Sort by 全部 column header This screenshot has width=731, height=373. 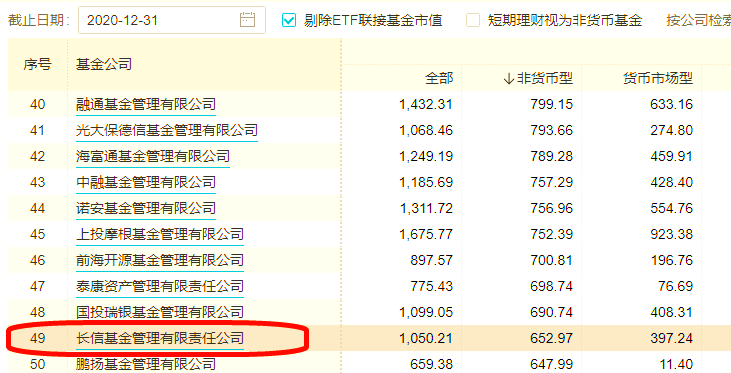pos(439,78)
